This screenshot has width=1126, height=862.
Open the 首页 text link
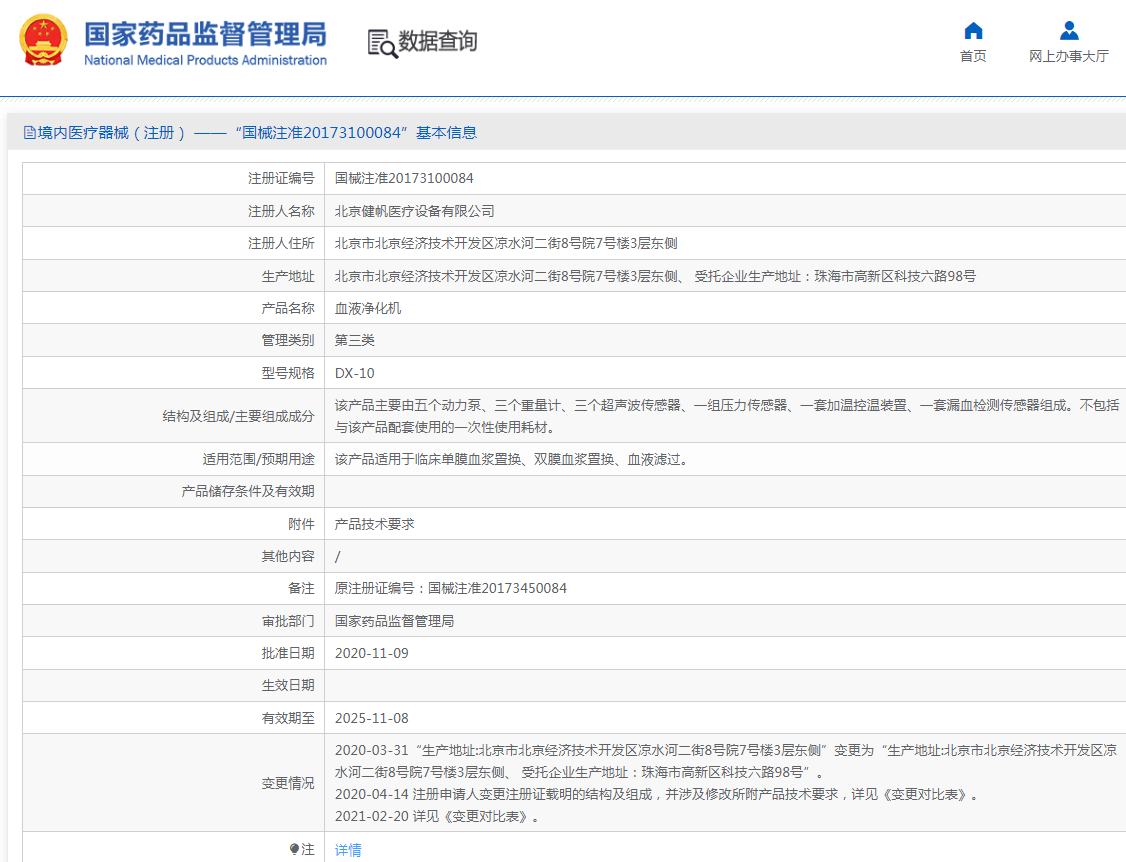[x=973, y=56]
